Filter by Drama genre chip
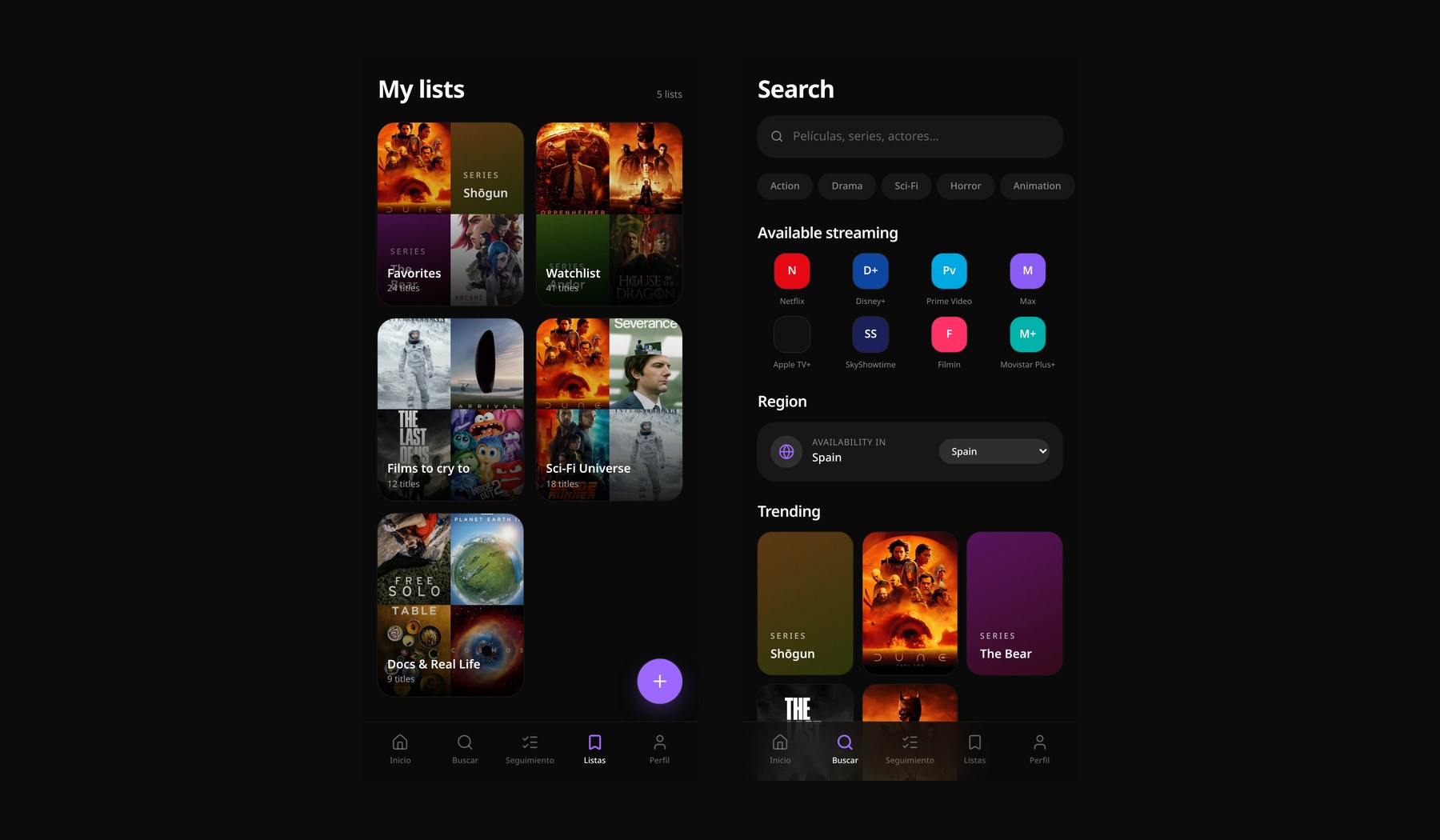The height and width of the screenshot is (840, 1440). [846, 186]
